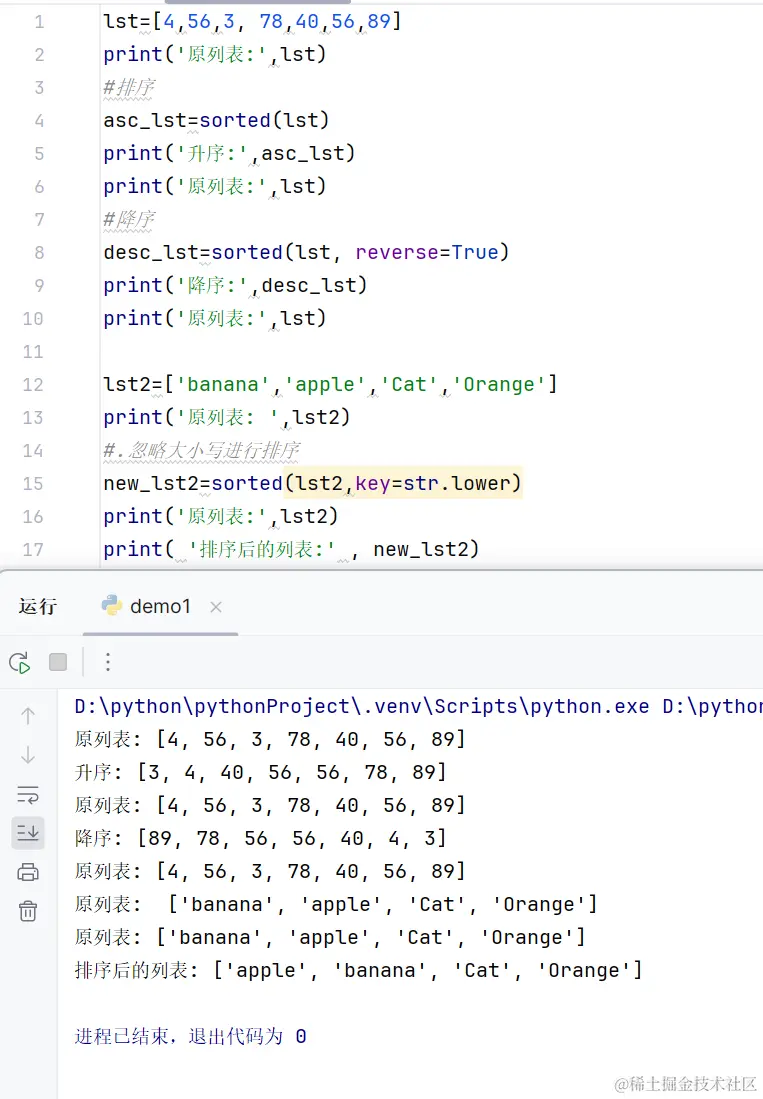The width and height of the screenshot is (763, 1099).
Task: Click the Python icon on demo1 tab
Action: coord(111,606)
